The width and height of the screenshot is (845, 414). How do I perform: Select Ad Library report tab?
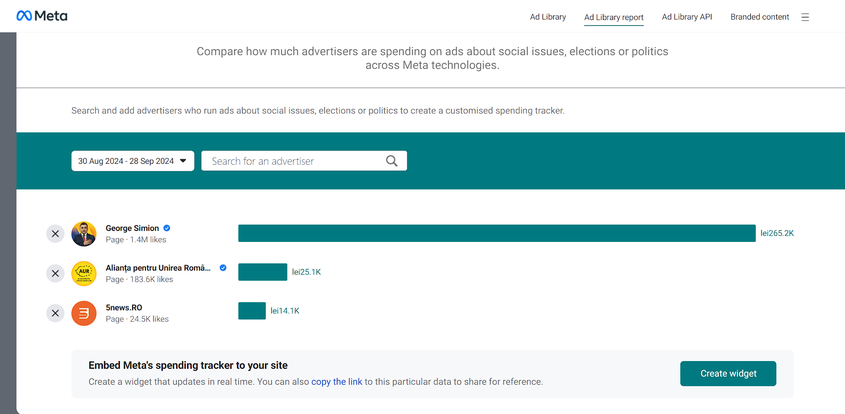point(613,17)
